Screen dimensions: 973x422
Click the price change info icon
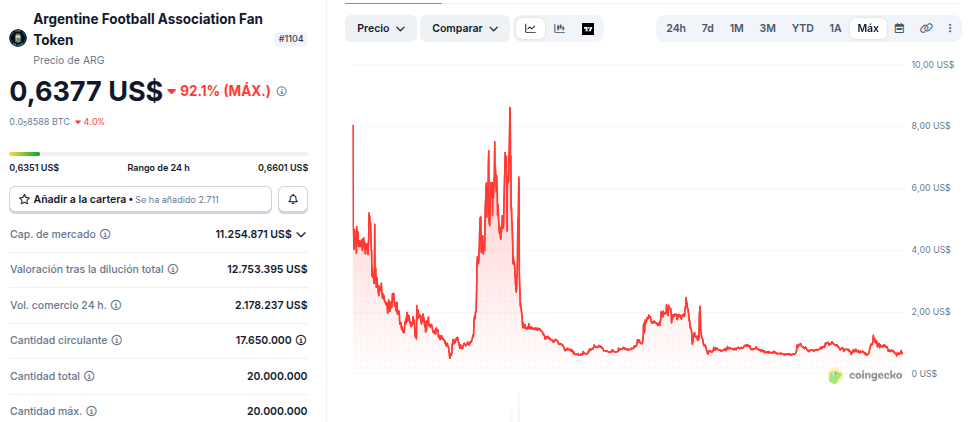[x=282, y=92]
